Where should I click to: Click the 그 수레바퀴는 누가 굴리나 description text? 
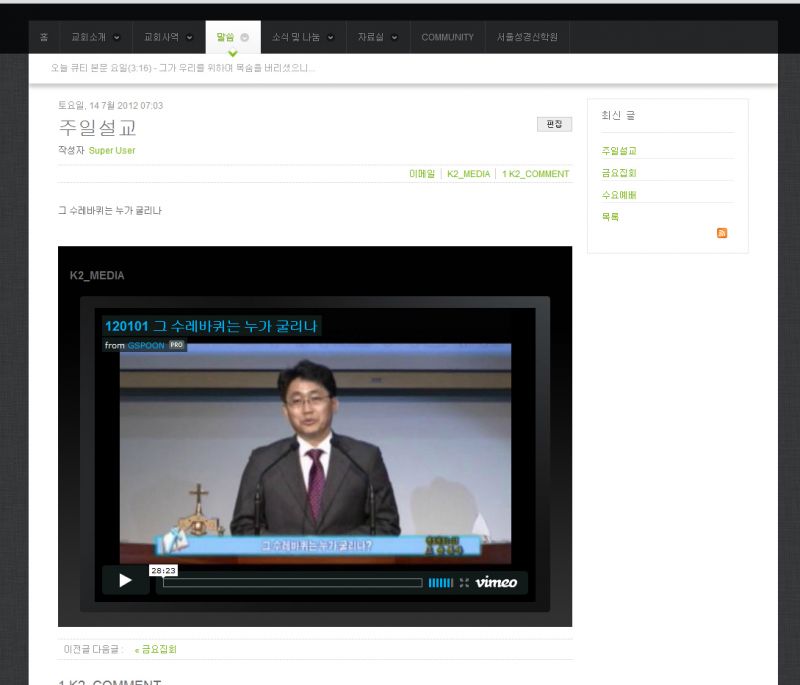pos(110,211)
